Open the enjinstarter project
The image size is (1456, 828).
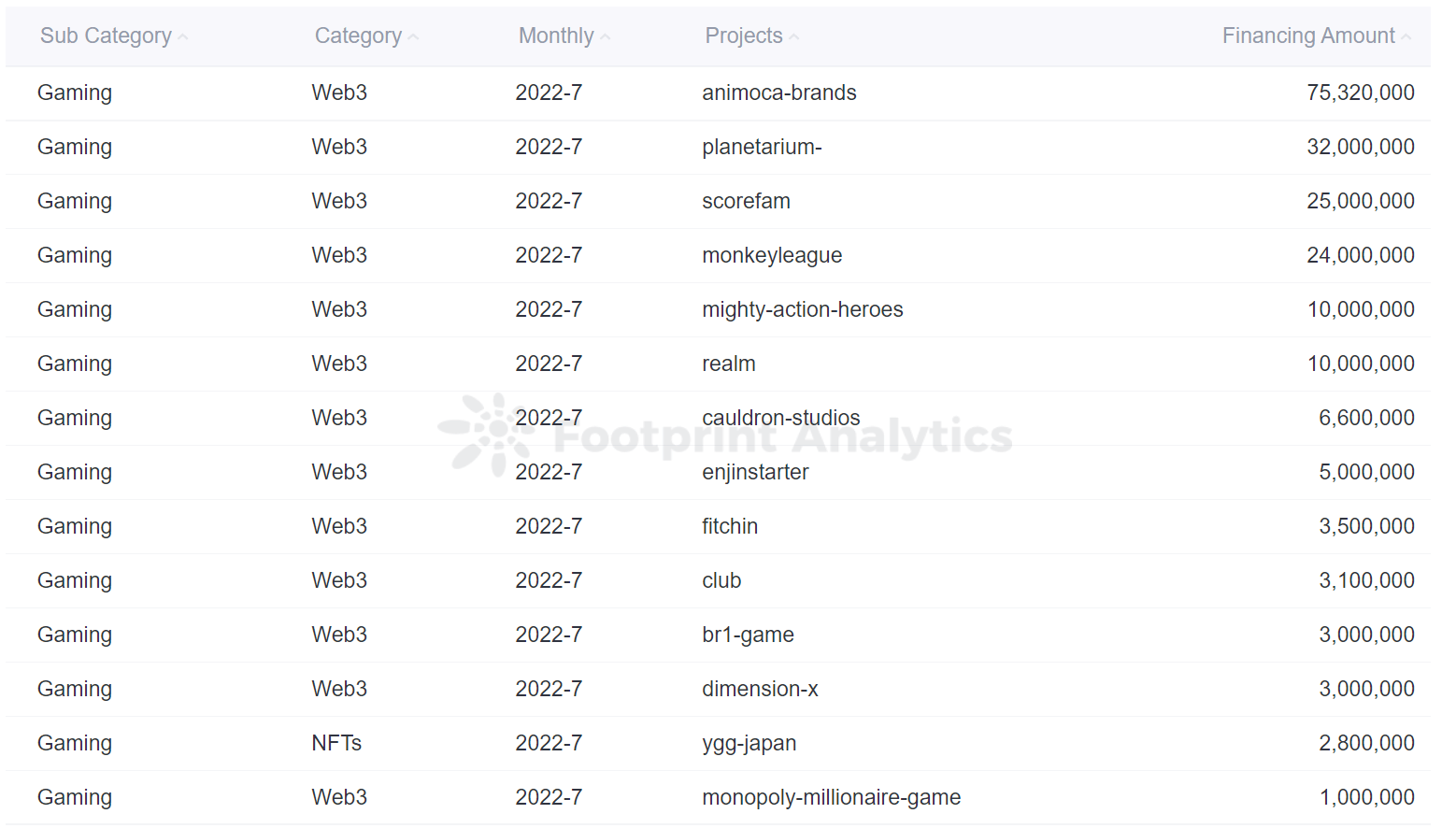pyautogui.click(x=755, y=472)
